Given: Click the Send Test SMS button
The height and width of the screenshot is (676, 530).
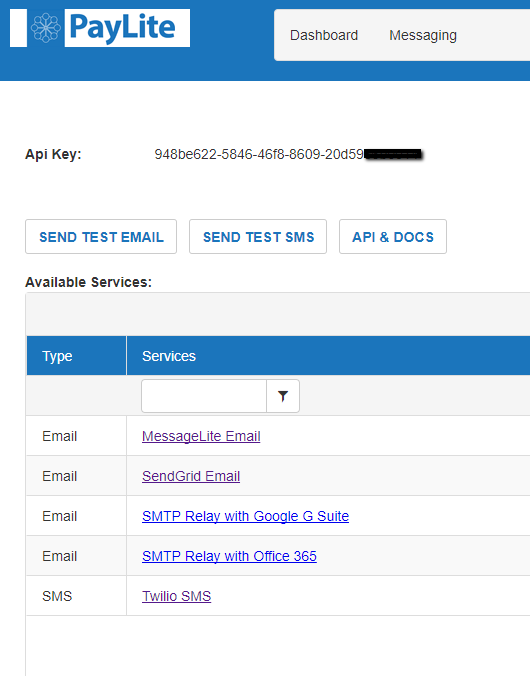Looking at the screenshot, I should click(258, 237).
